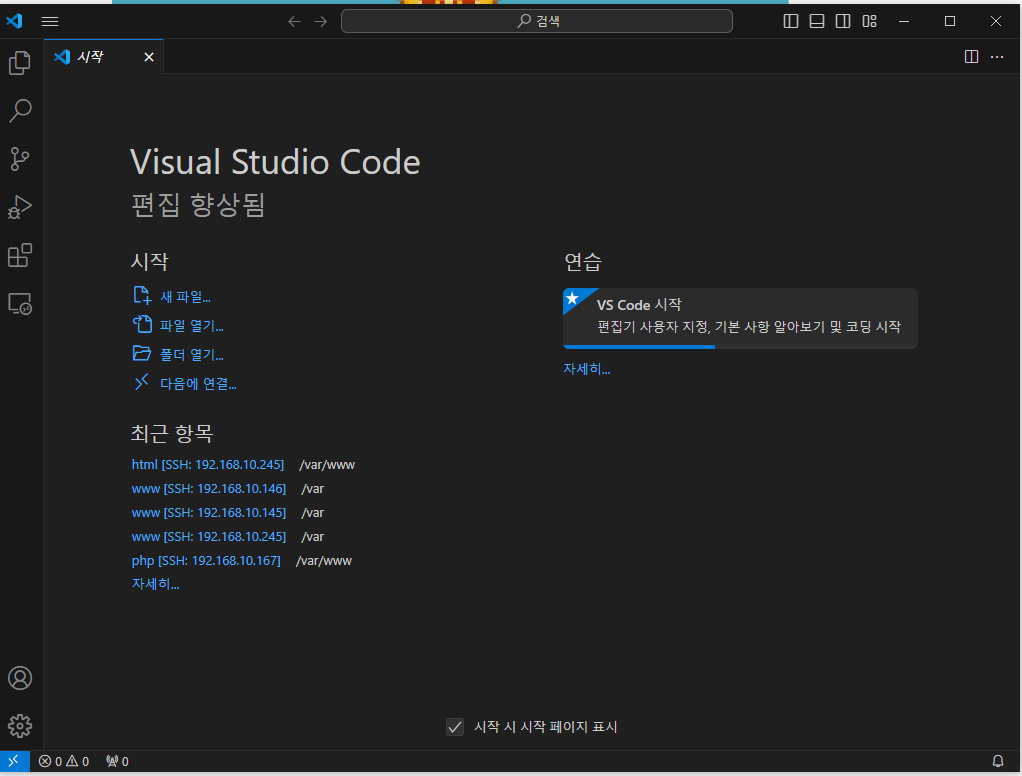Image resolution: width=1022 pixels, height=776 pixels.
Task: Click the 폴더 열기... link
Action: (192, 354)
